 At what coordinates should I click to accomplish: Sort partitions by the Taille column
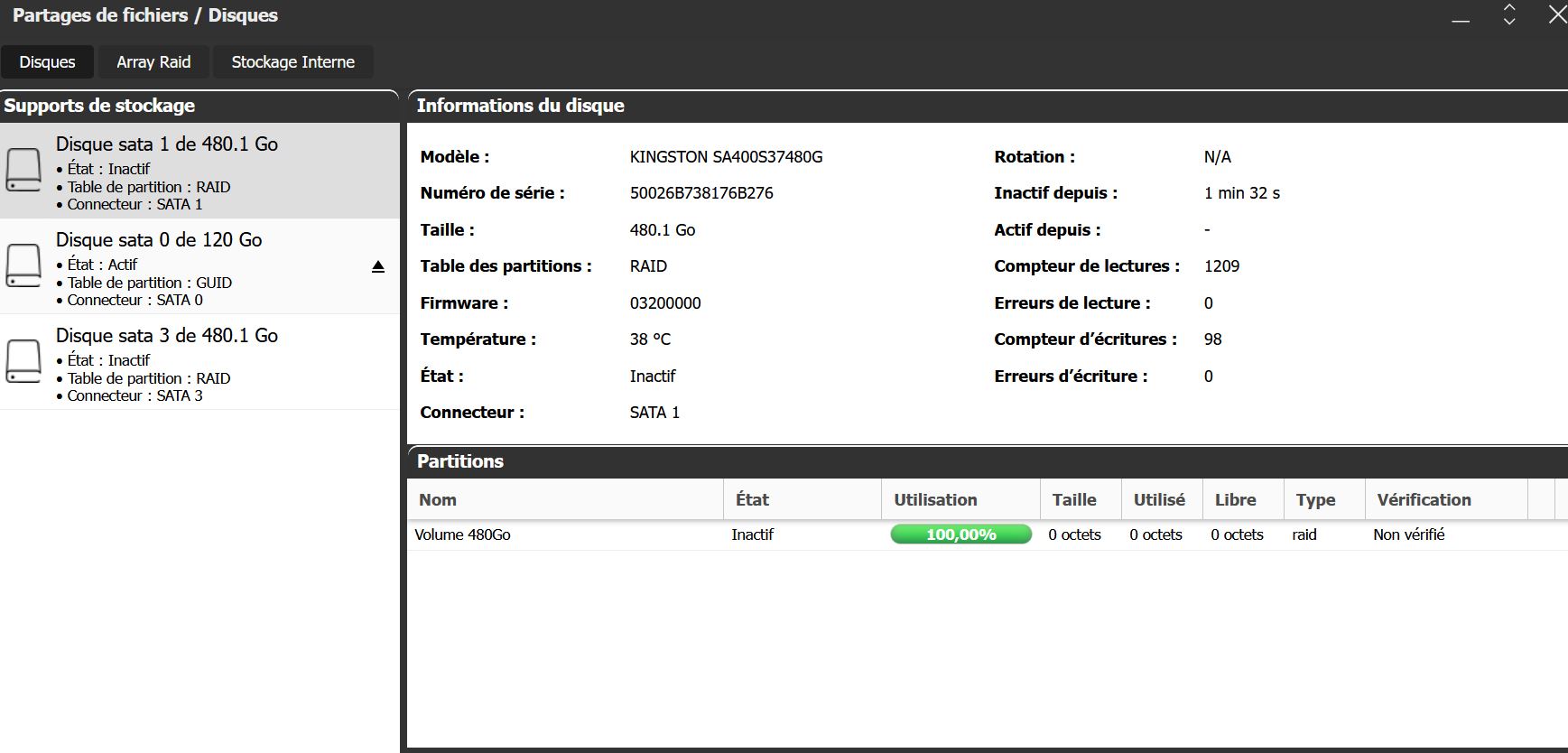(x=1081, y=500)
